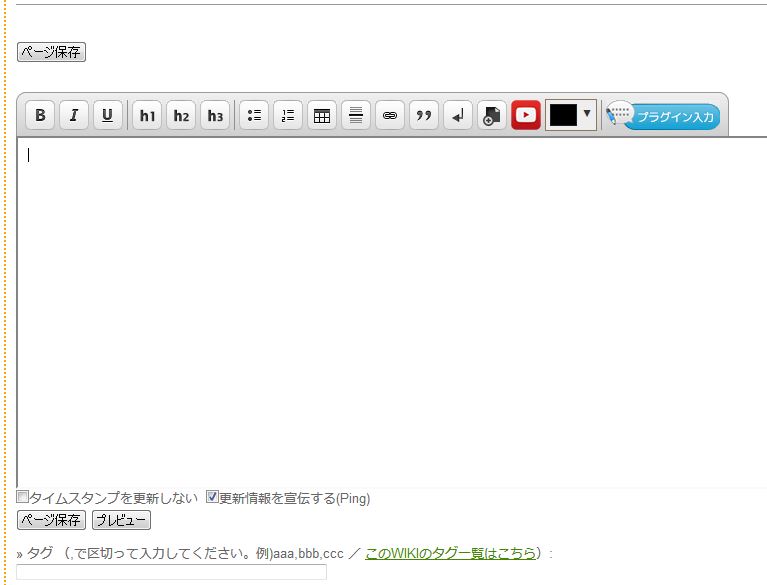The width and height of the screenshot is (767, 585).
Task: Toggle bold formatting in editor toolbar
Action: tap(40, 115)
